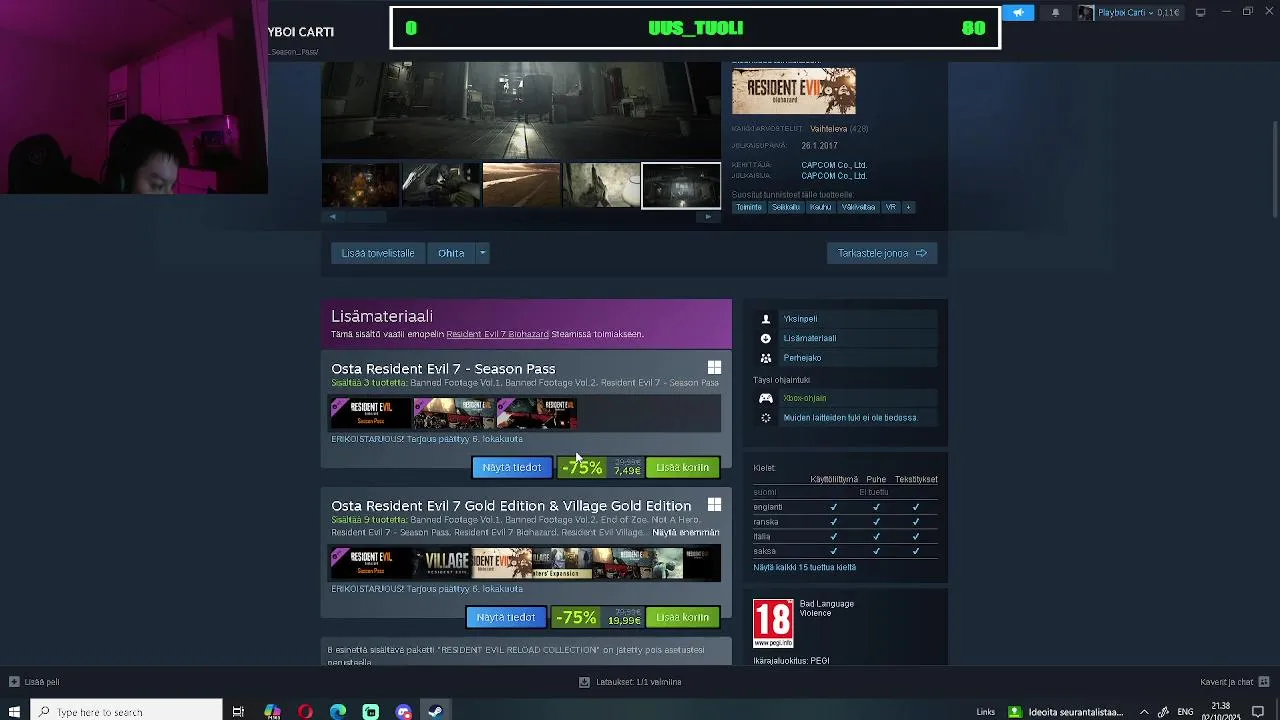Open the Playboi Carti account dropdown

click(1130, 13)
